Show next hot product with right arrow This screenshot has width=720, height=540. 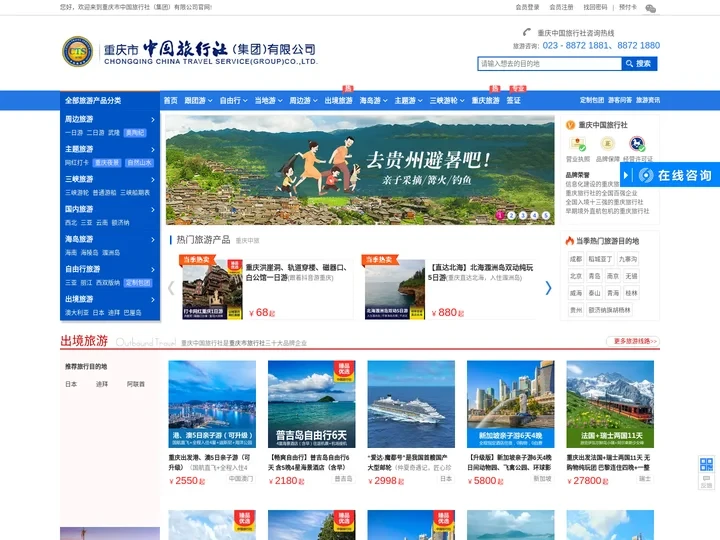(x=548, y=288)
